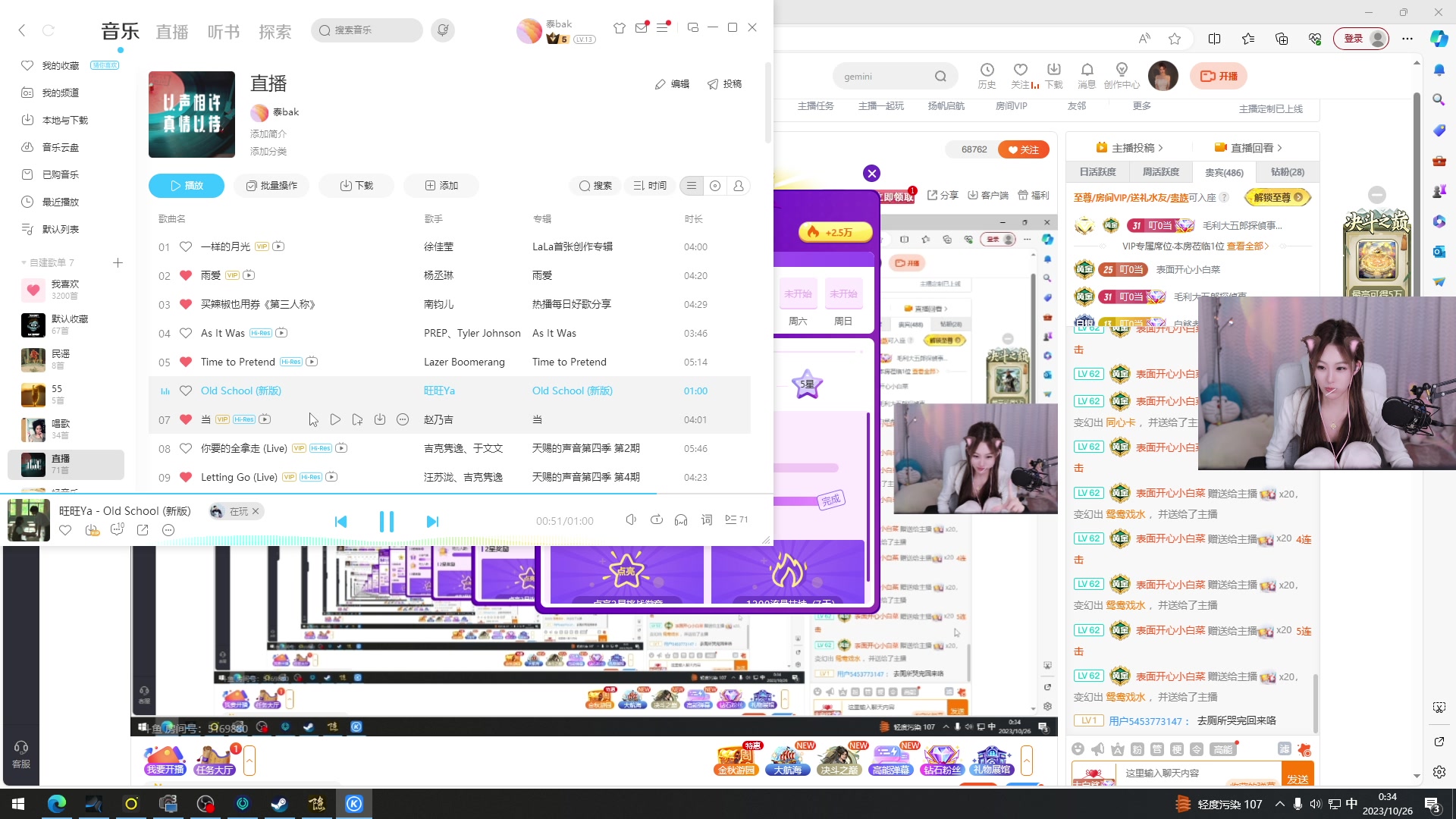This screenshot has width=1456, height=819.
Task: Close the 在玩 tag in the player bar
Action: pyautogui.click(x=256, y=511)
